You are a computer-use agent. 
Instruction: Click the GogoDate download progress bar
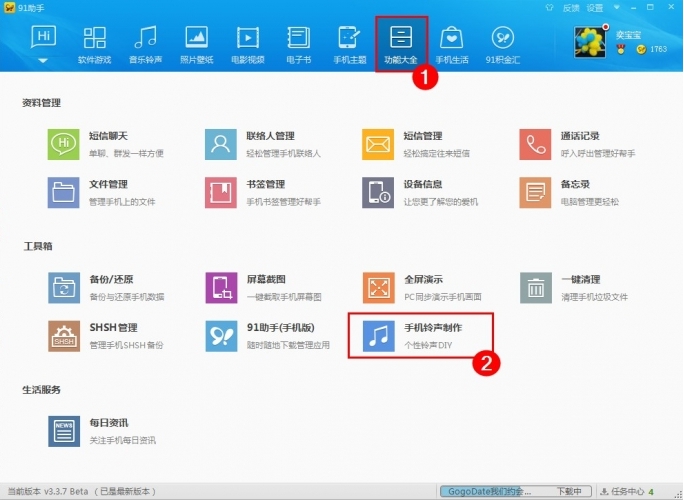(x=515, y=491)
